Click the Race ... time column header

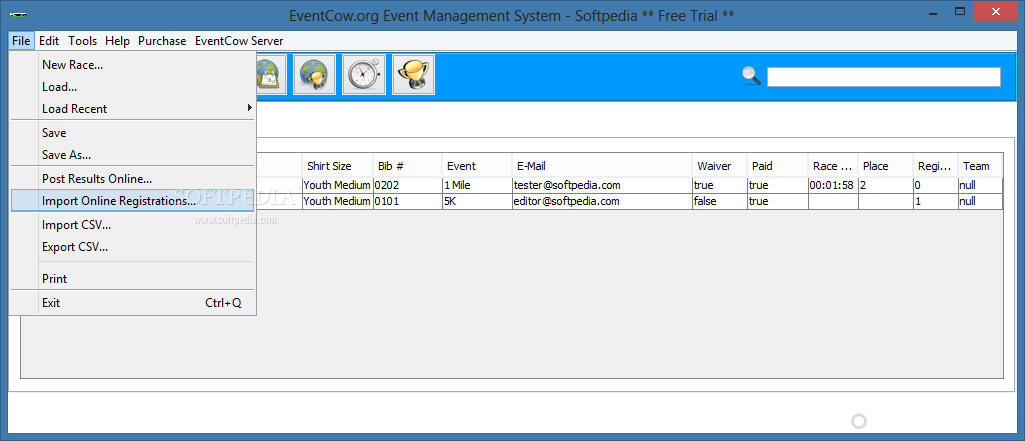[x=832, y=166]
